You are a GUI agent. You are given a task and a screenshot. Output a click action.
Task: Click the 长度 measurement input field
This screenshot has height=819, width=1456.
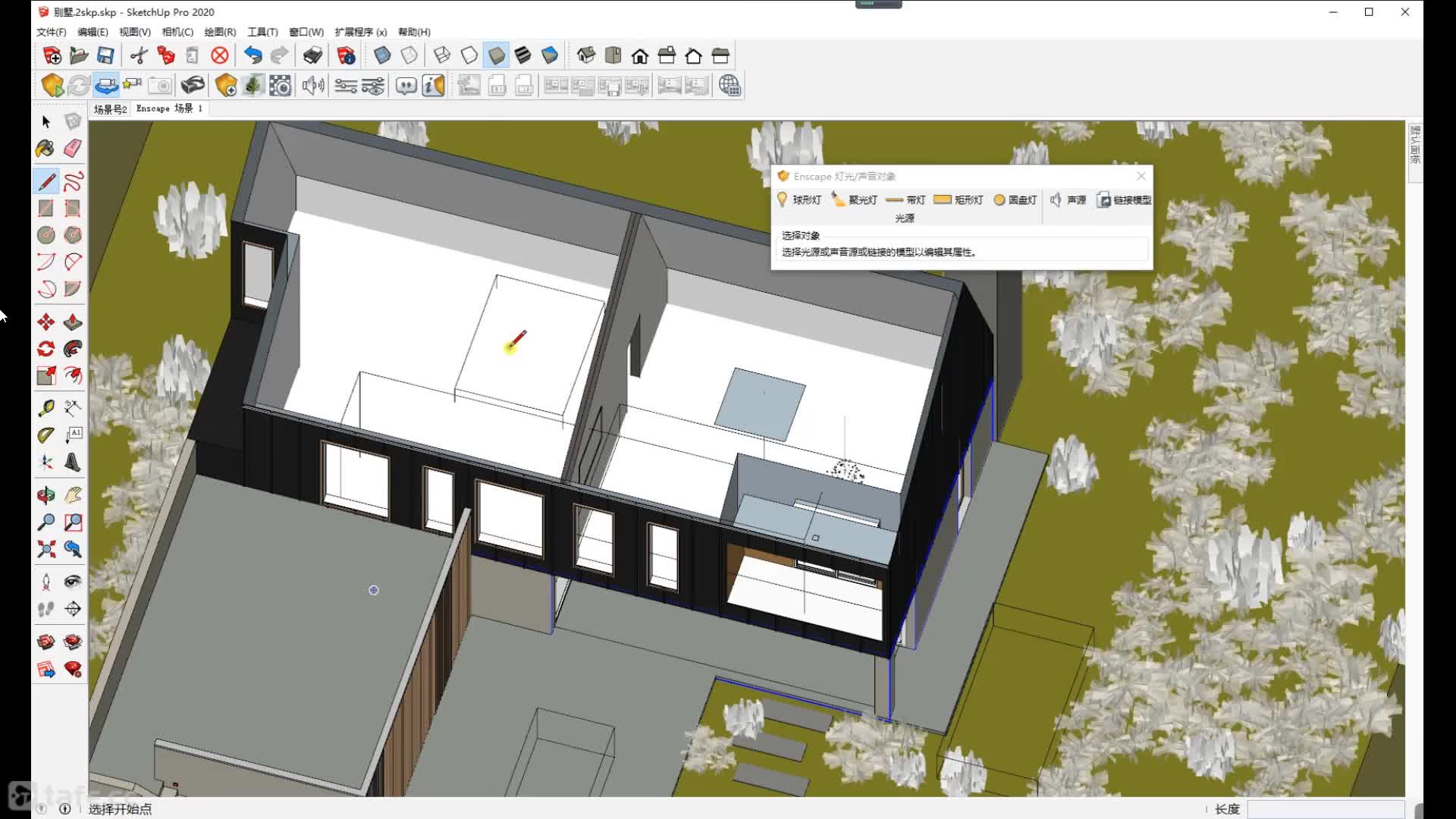(1326, 809)
